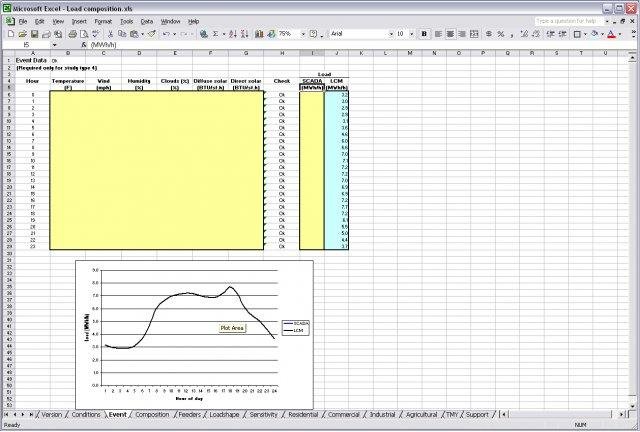Image resolution: width=640 pixels, height=432 pixels.
Task: Open the Zoom 75% dropdown
Action: tap(303, 34)
